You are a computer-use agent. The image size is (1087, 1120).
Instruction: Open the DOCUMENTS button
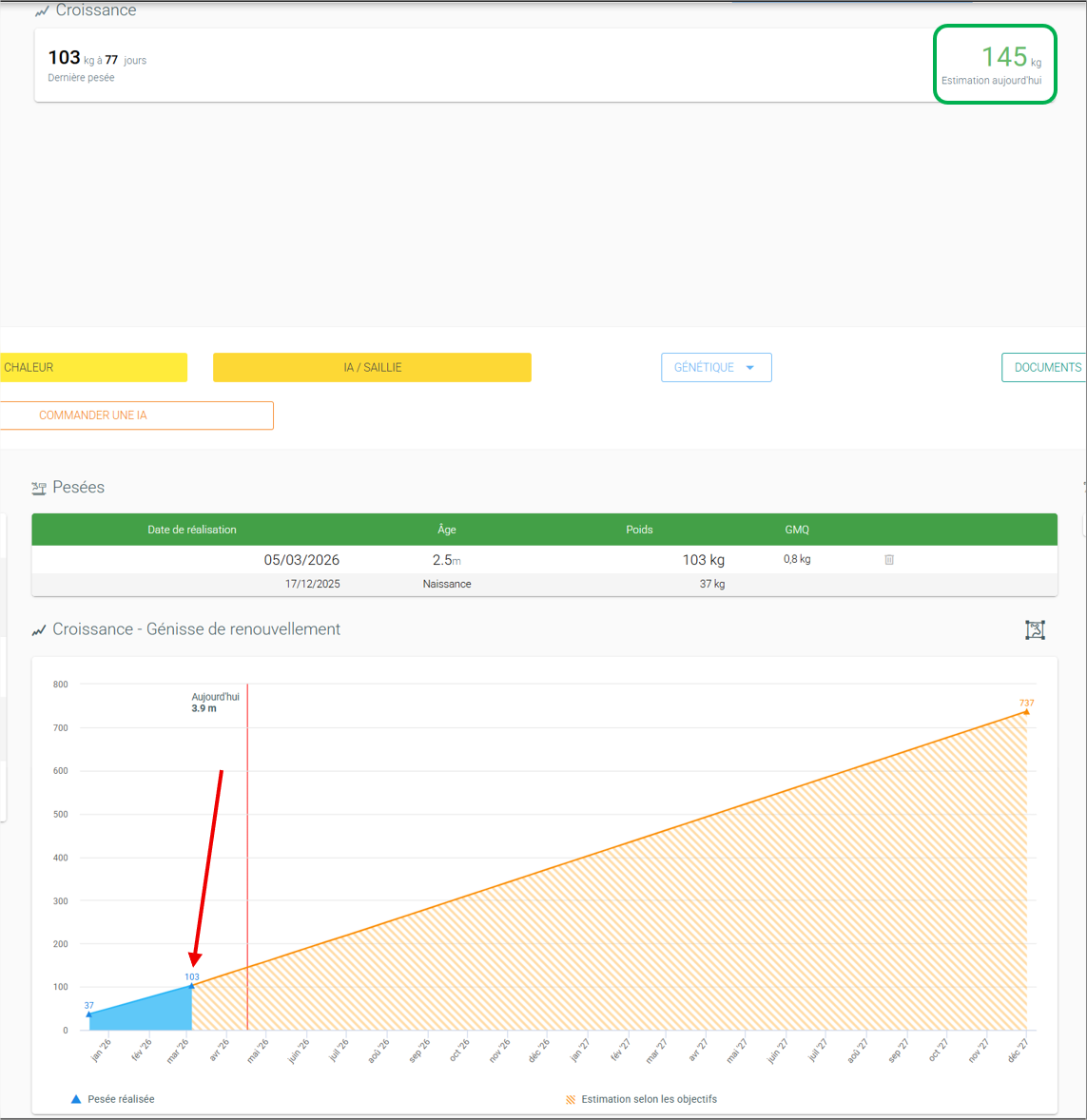[x=1044, y=367]
